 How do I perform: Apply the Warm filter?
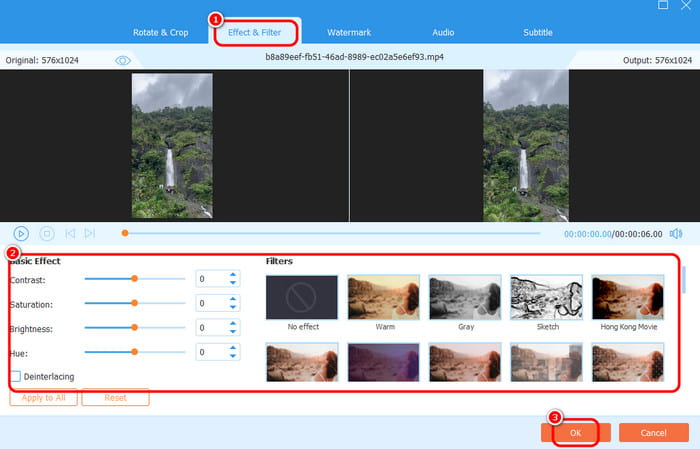point(383,297)
